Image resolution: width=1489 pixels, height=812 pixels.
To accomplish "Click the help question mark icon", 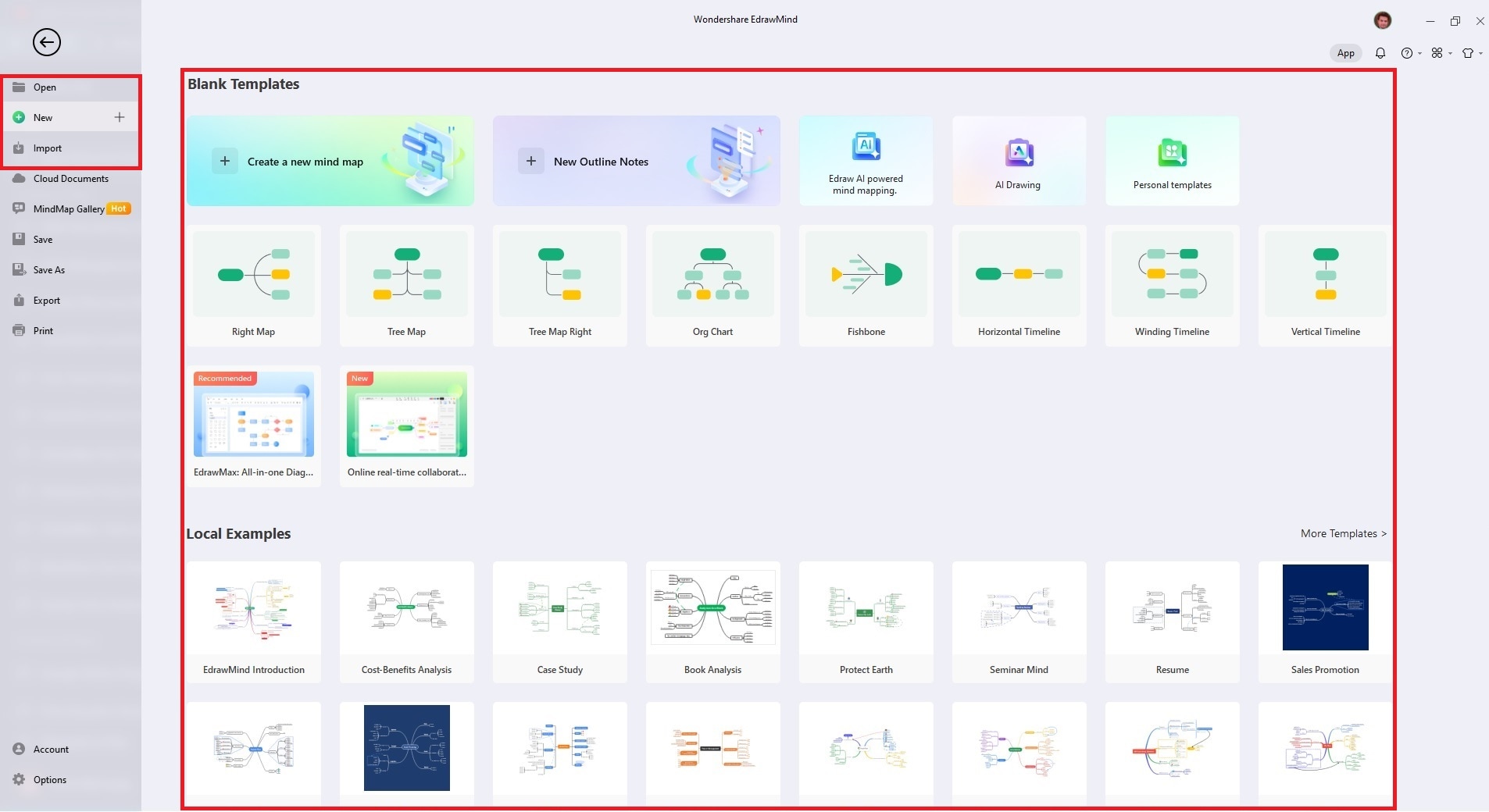I will click(x=1406, y=53).
